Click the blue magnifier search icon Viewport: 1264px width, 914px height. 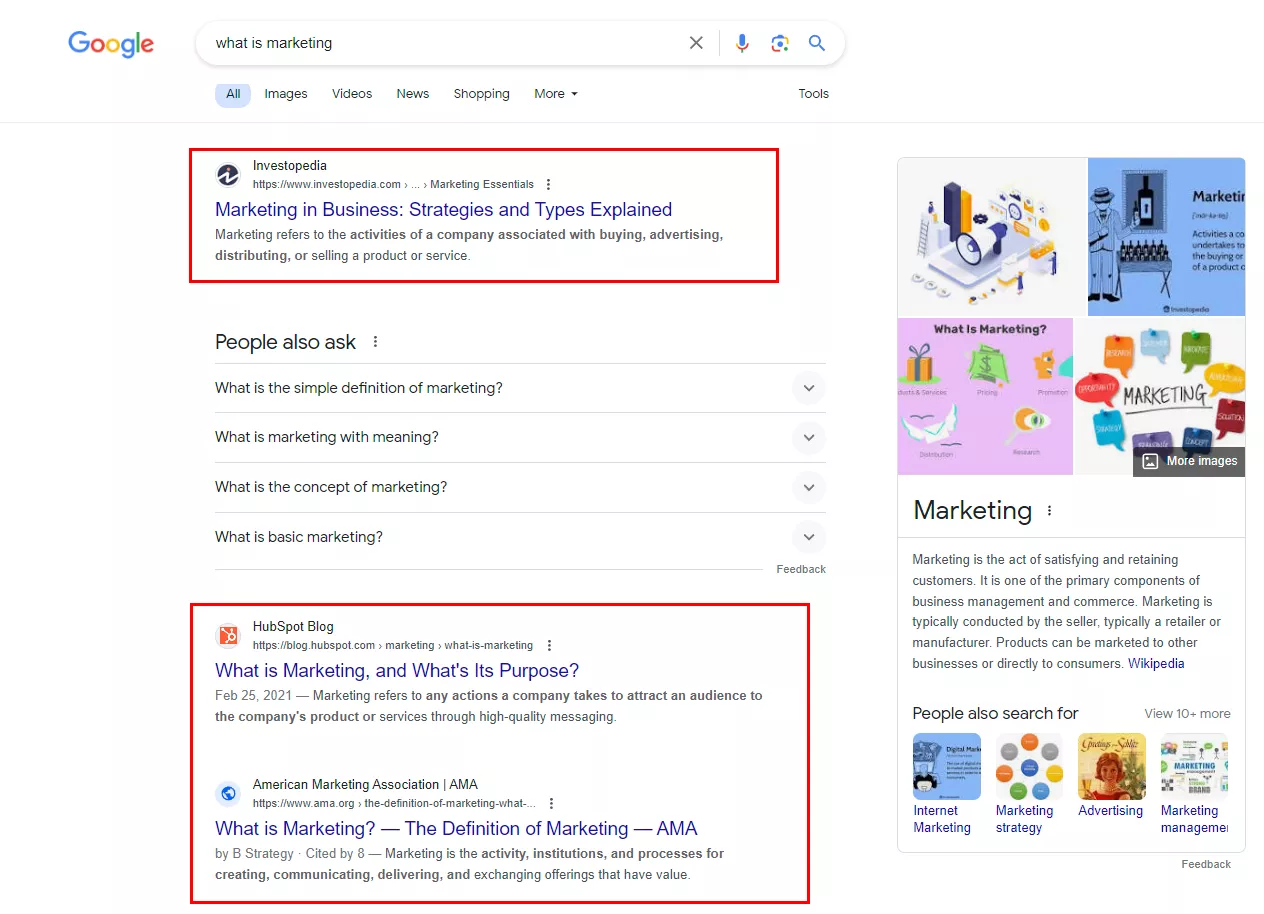point(817,43)
